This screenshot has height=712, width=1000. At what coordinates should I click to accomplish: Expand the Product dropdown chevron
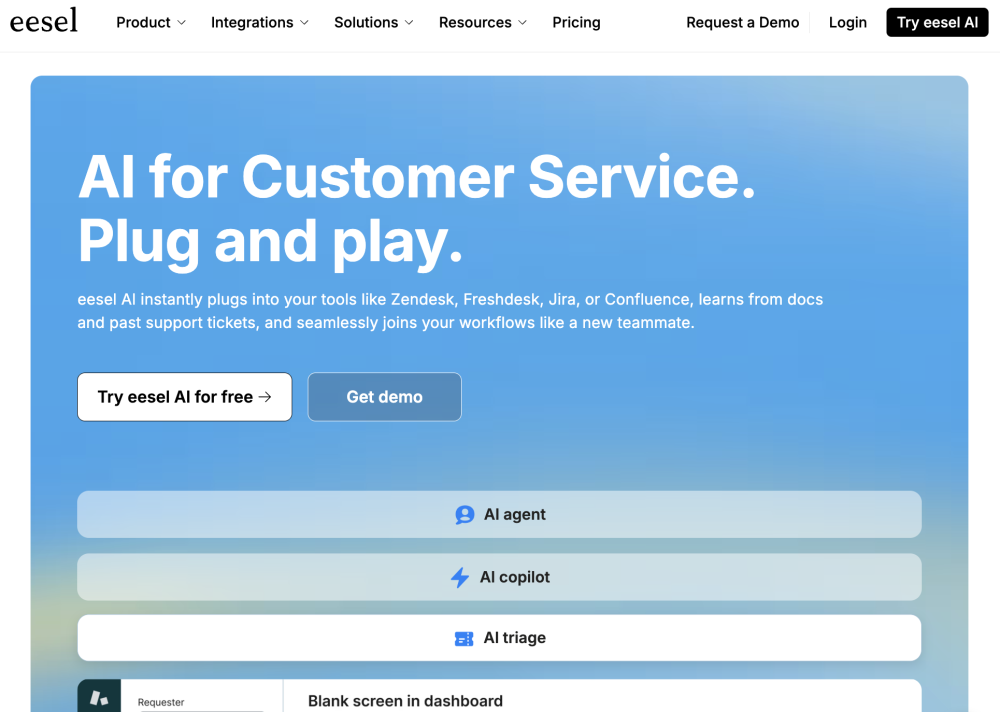pyautogui.click(x=181, y=23)
